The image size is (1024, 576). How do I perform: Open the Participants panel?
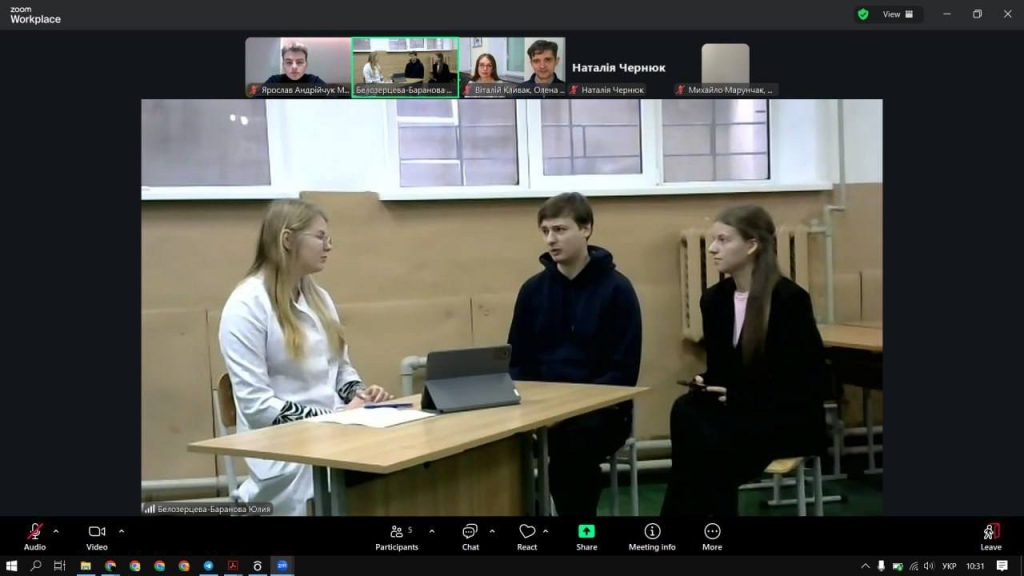coord(397,536)
